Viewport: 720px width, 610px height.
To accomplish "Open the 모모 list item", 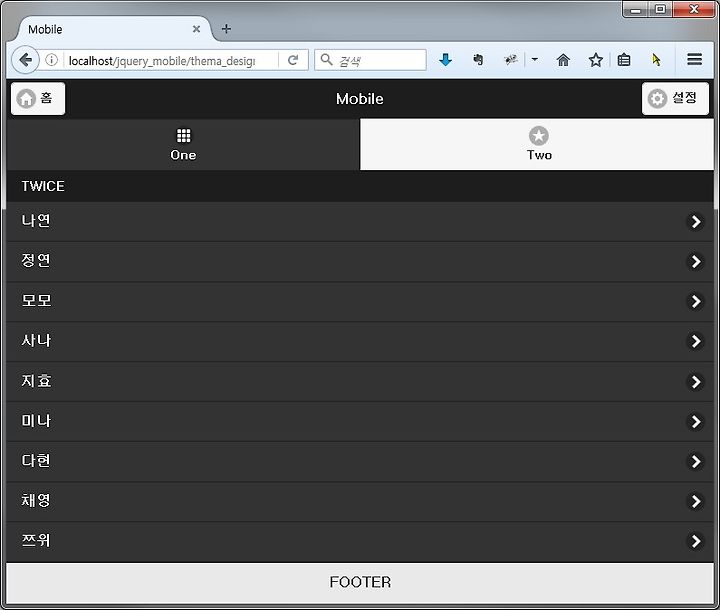I will [360, 301].
